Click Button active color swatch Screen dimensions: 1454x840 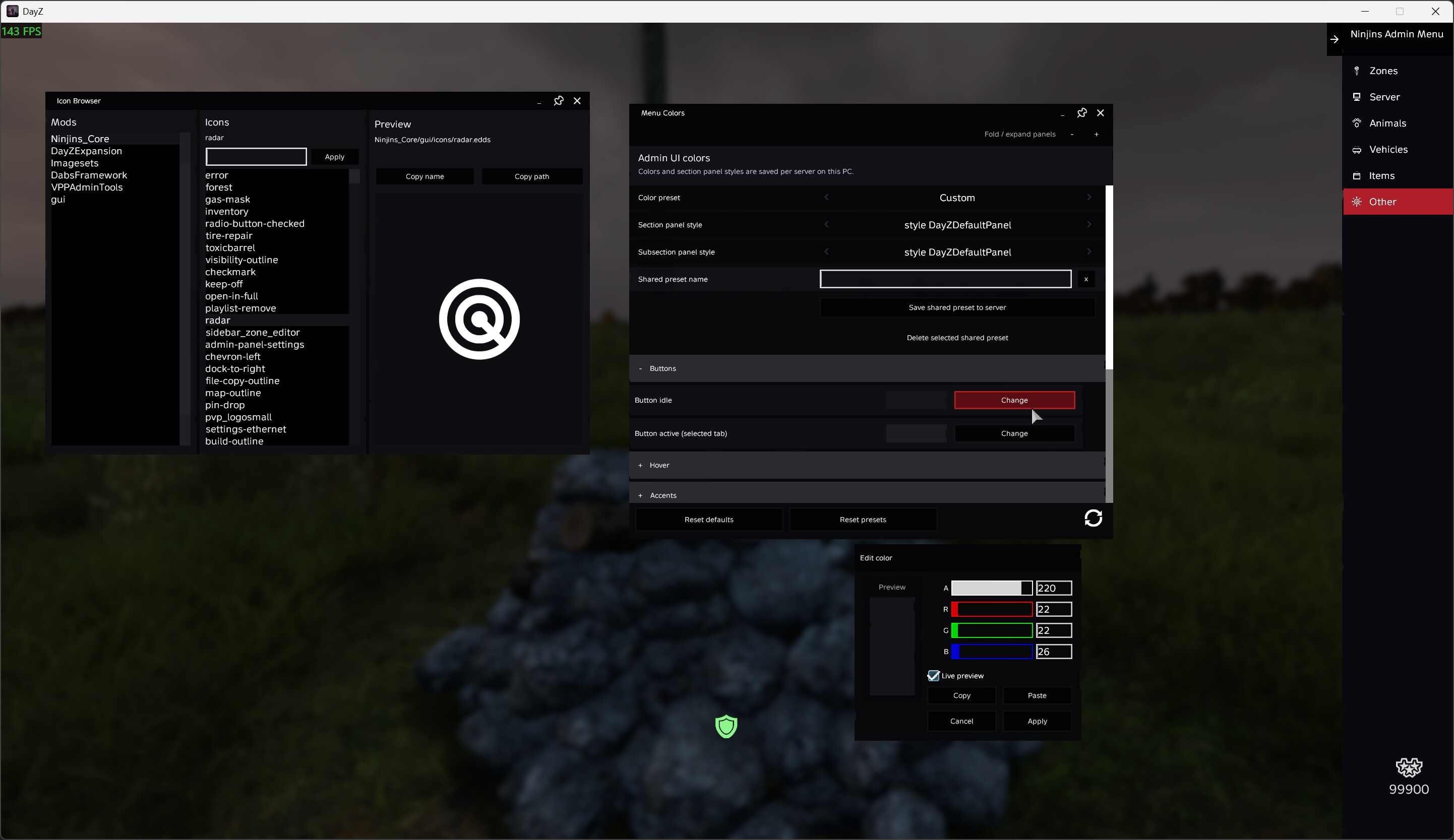tap(916, 433)
